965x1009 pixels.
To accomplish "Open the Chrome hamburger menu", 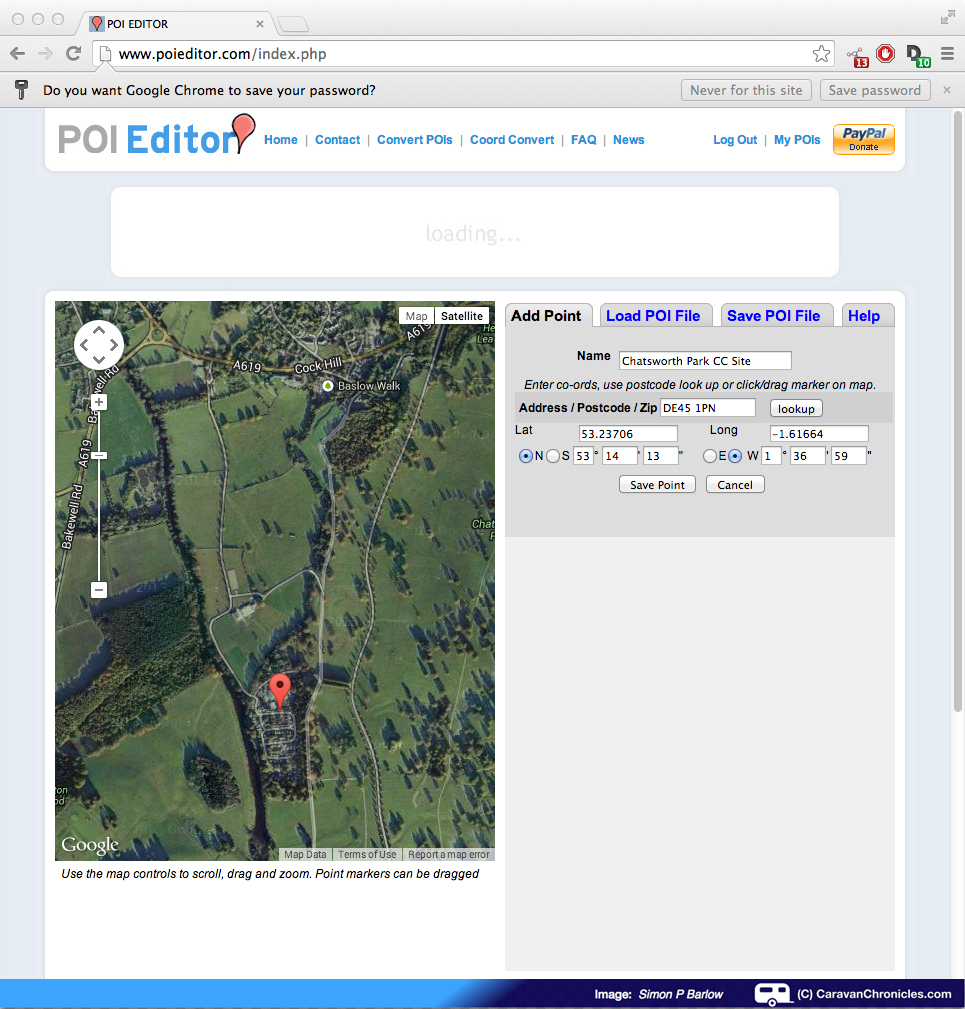I will click(x=946, y=54).
